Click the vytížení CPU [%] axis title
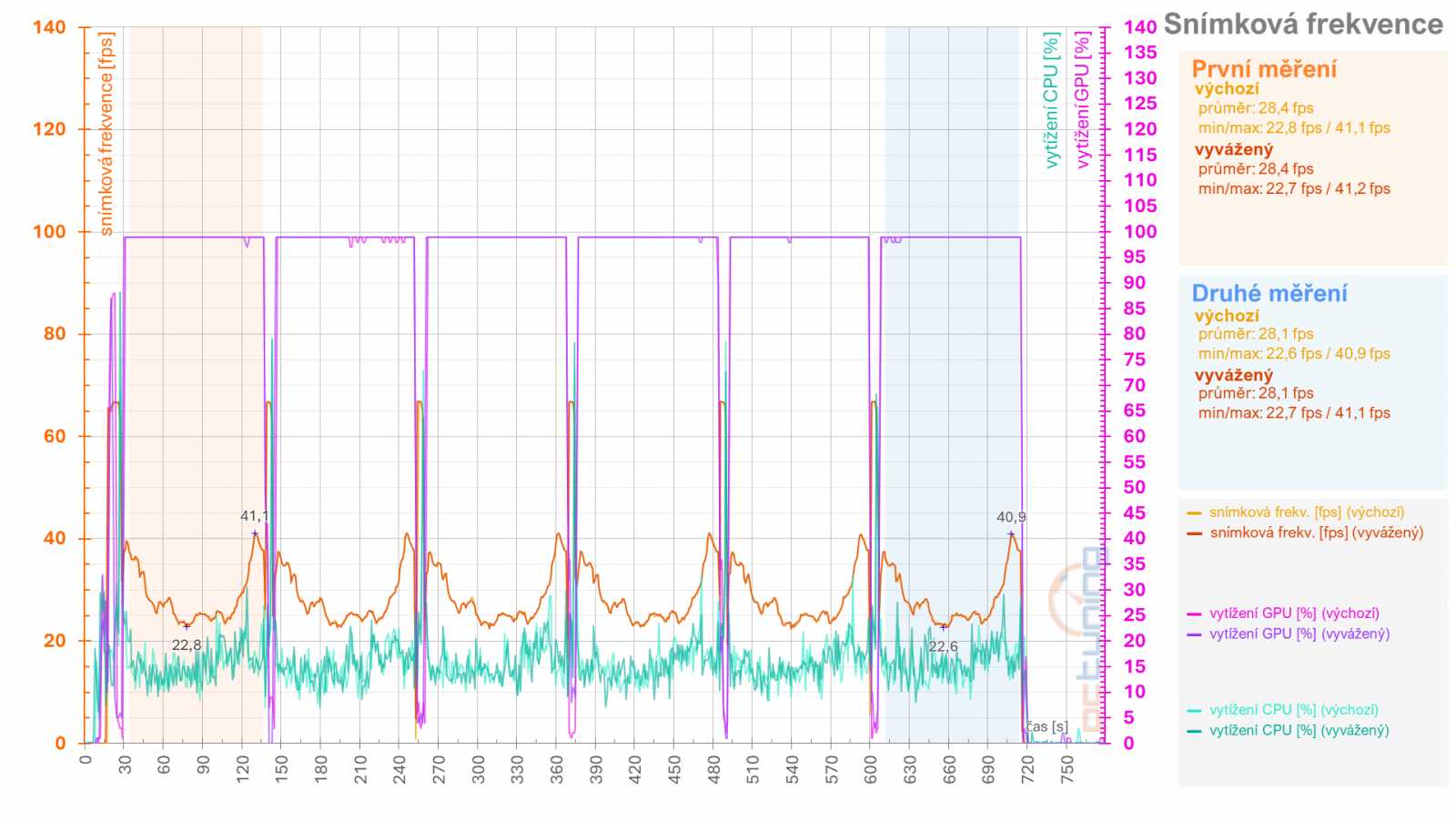The image size is (1456, 821). click(1051, 100)
